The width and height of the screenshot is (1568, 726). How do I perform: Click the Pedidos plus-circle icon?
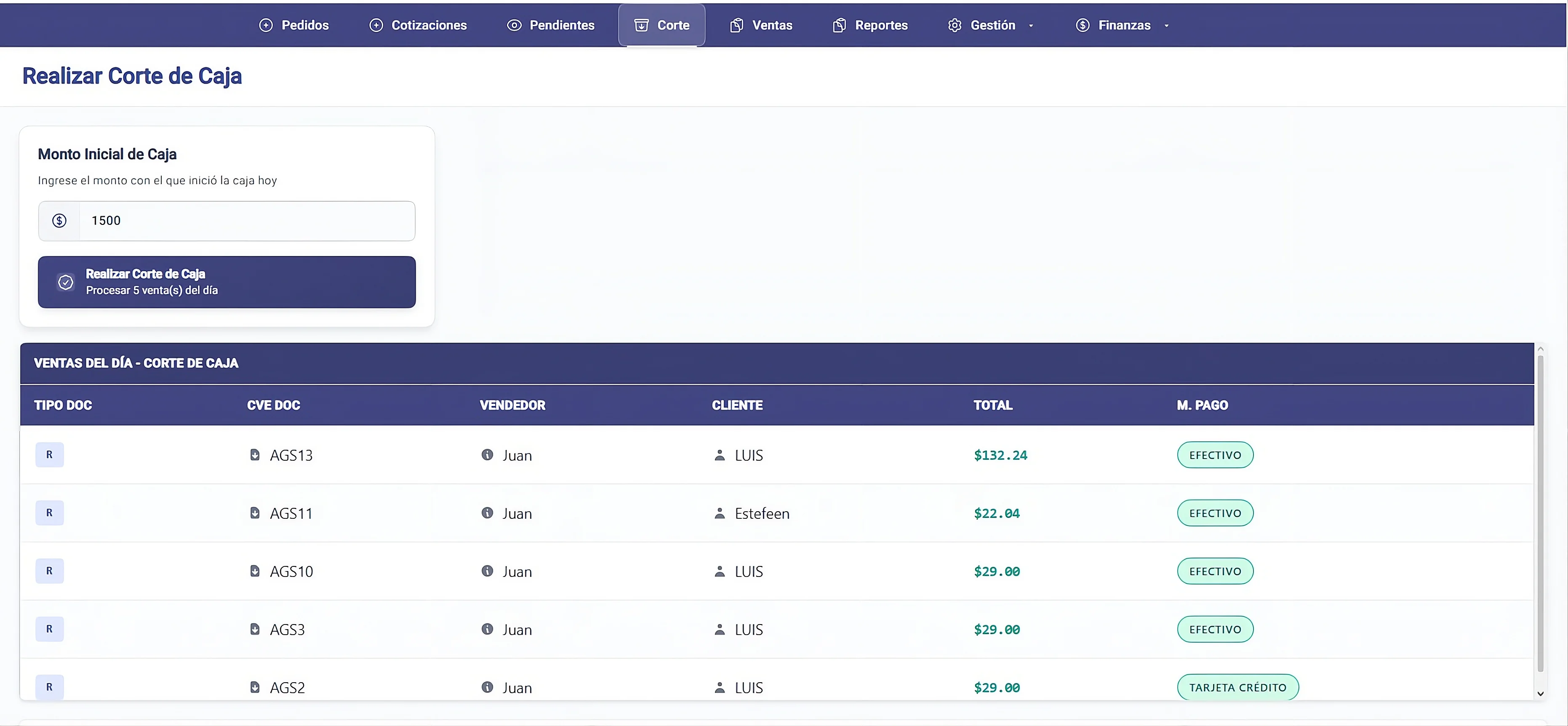tap(266, 25)
